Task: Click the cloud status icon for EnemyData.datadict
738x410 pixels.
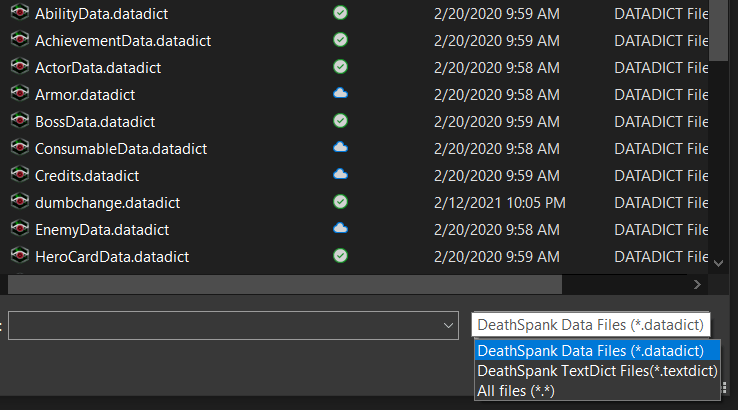Action: [x=340, y=229]
